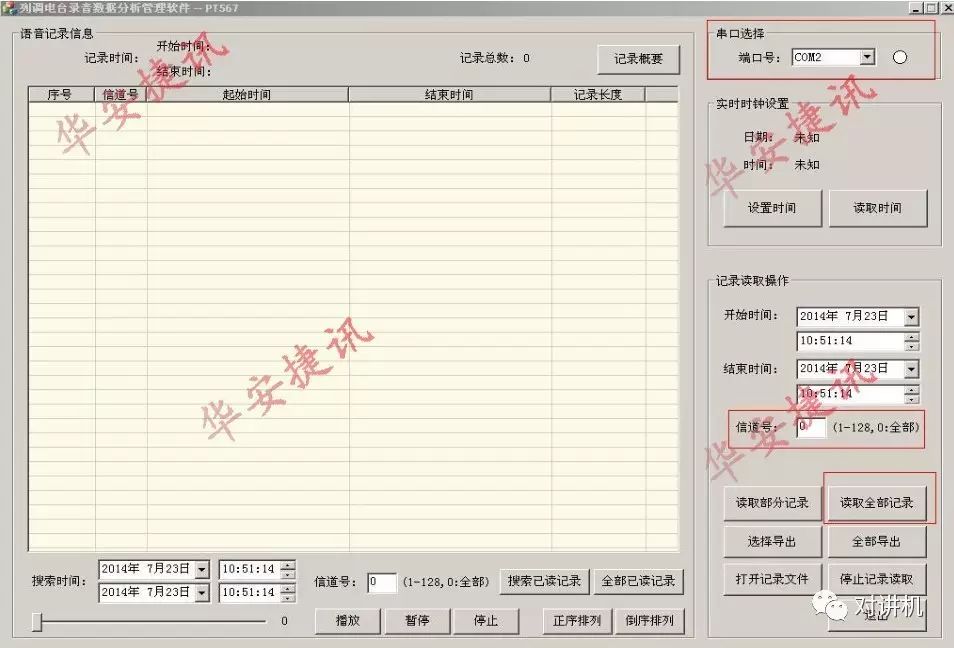Click the 记录长度 column header
The height and width of the screenshot is (648, 954).
(597, 94)
